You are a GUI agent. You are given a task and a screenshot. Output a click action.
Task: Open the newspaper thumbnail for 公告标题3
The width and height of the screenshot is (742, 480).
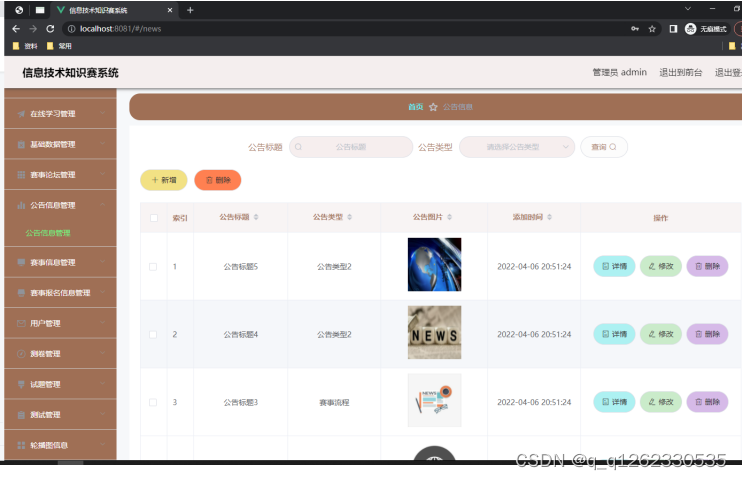pyautogui.click(x=434, y=400)
